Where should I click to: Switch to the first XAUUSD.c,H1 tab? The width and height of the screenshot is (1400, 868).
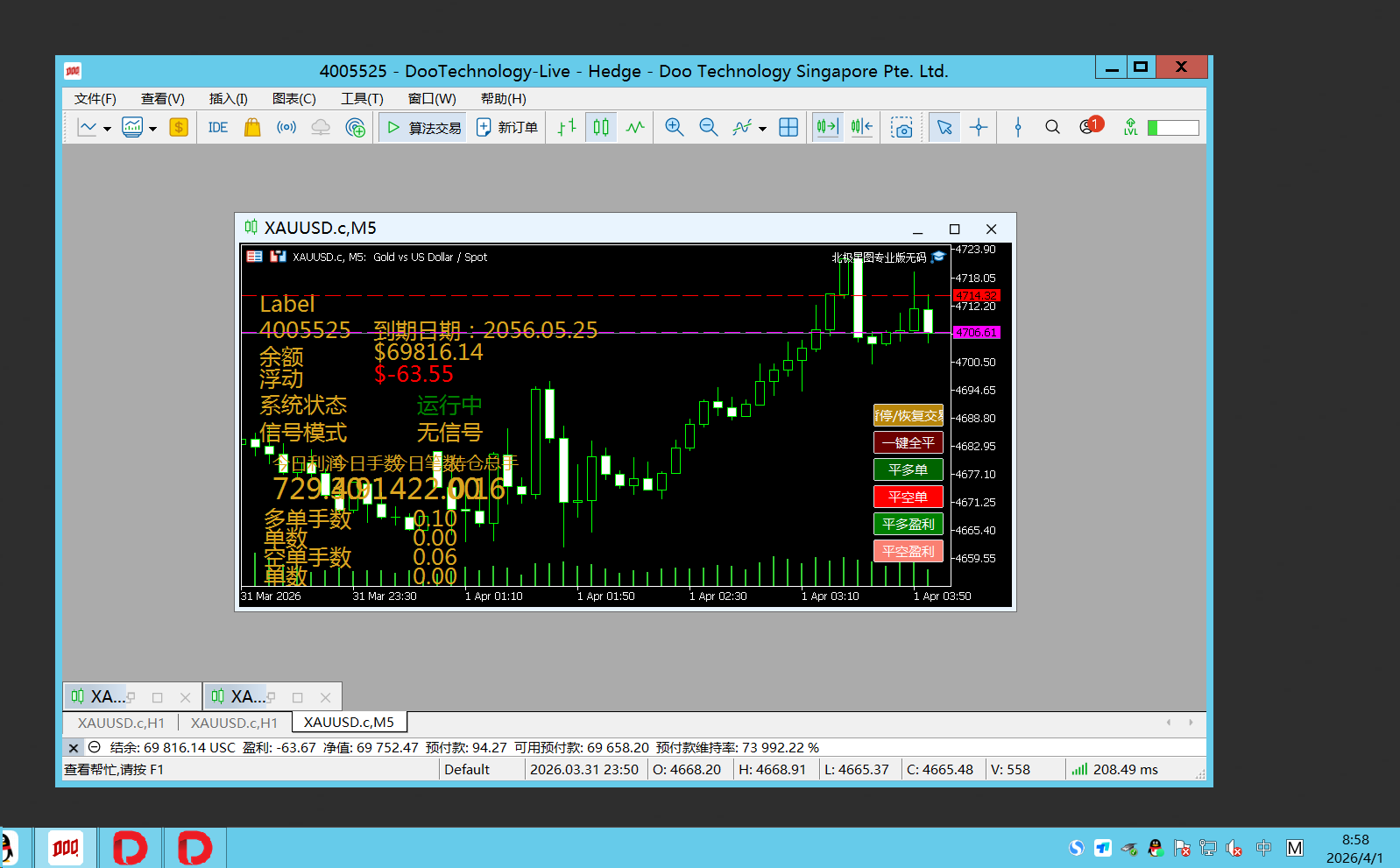click(x=121, y=723)
